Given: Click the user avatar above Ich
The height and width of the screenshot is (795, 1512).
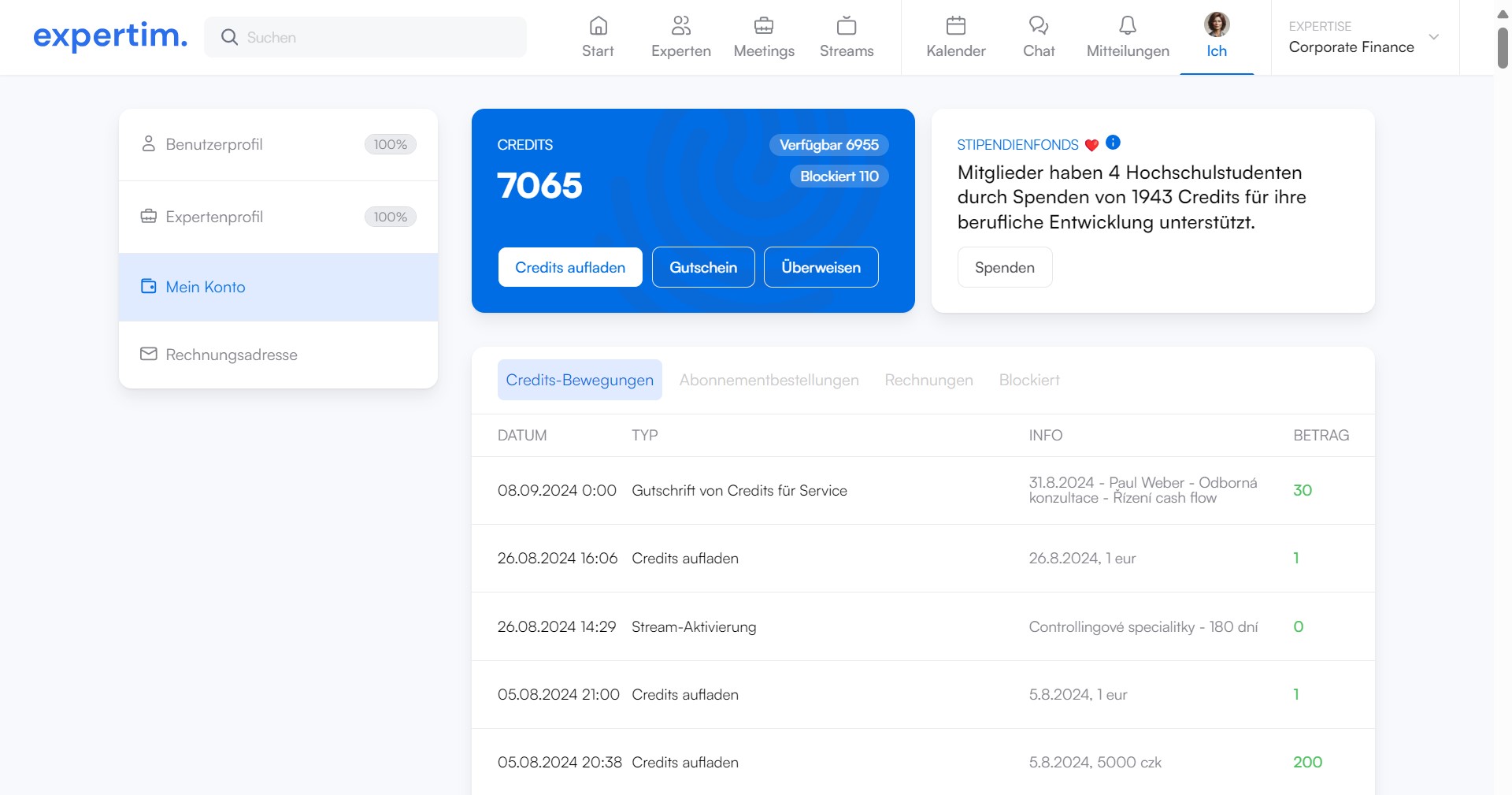Looking at the screenshot, I should [x=1217, y=24].
